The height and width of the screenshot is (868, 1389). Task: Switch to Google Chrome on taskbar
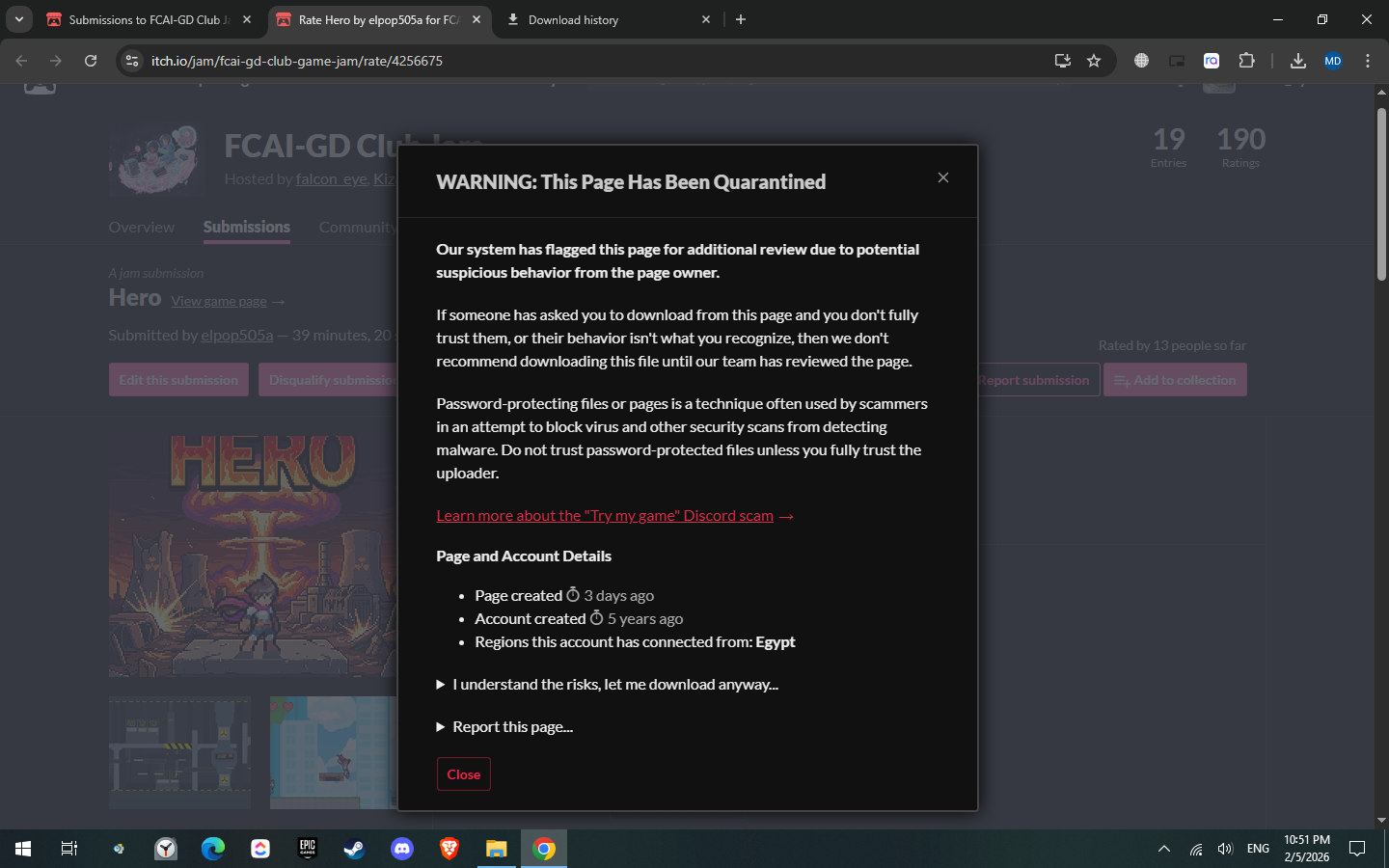pos(544,849)
